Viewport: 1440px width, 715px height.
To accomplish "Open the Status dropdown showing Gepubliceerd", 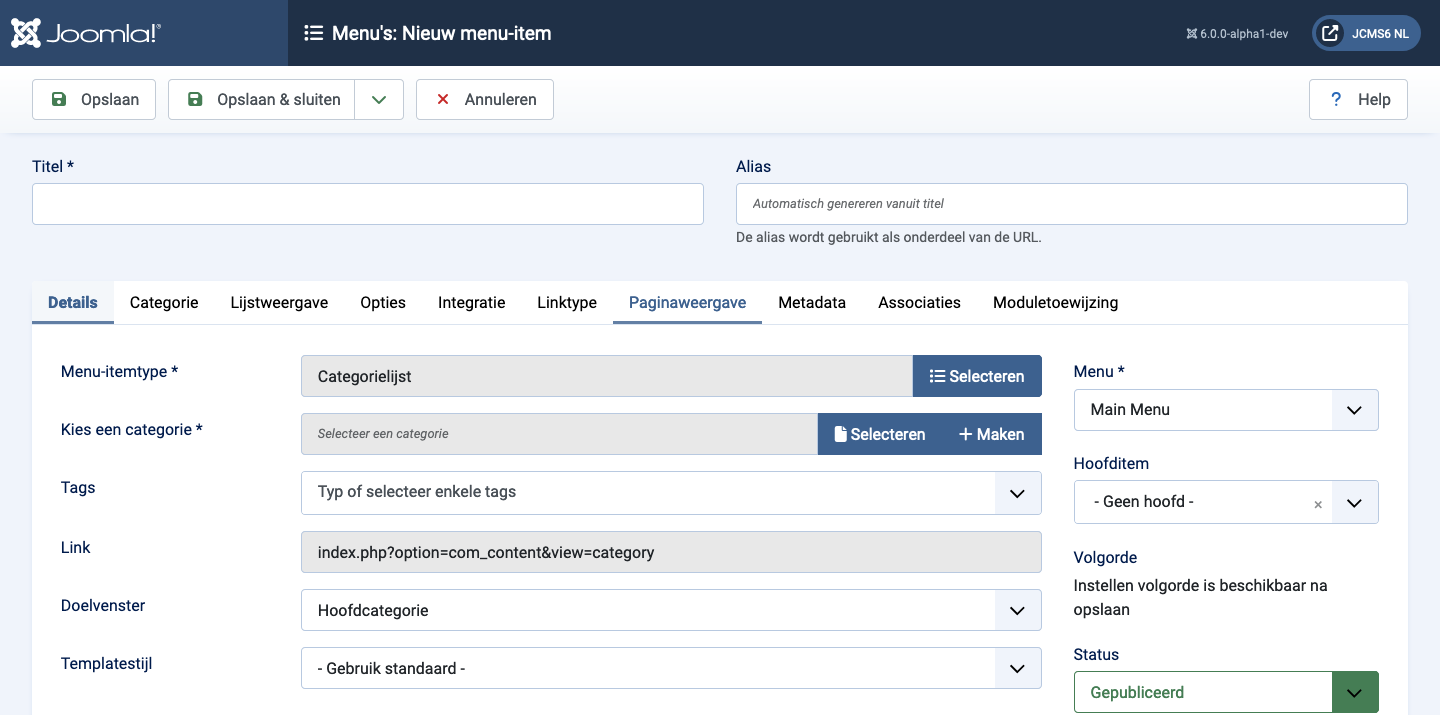I will tap(1226, 692).
